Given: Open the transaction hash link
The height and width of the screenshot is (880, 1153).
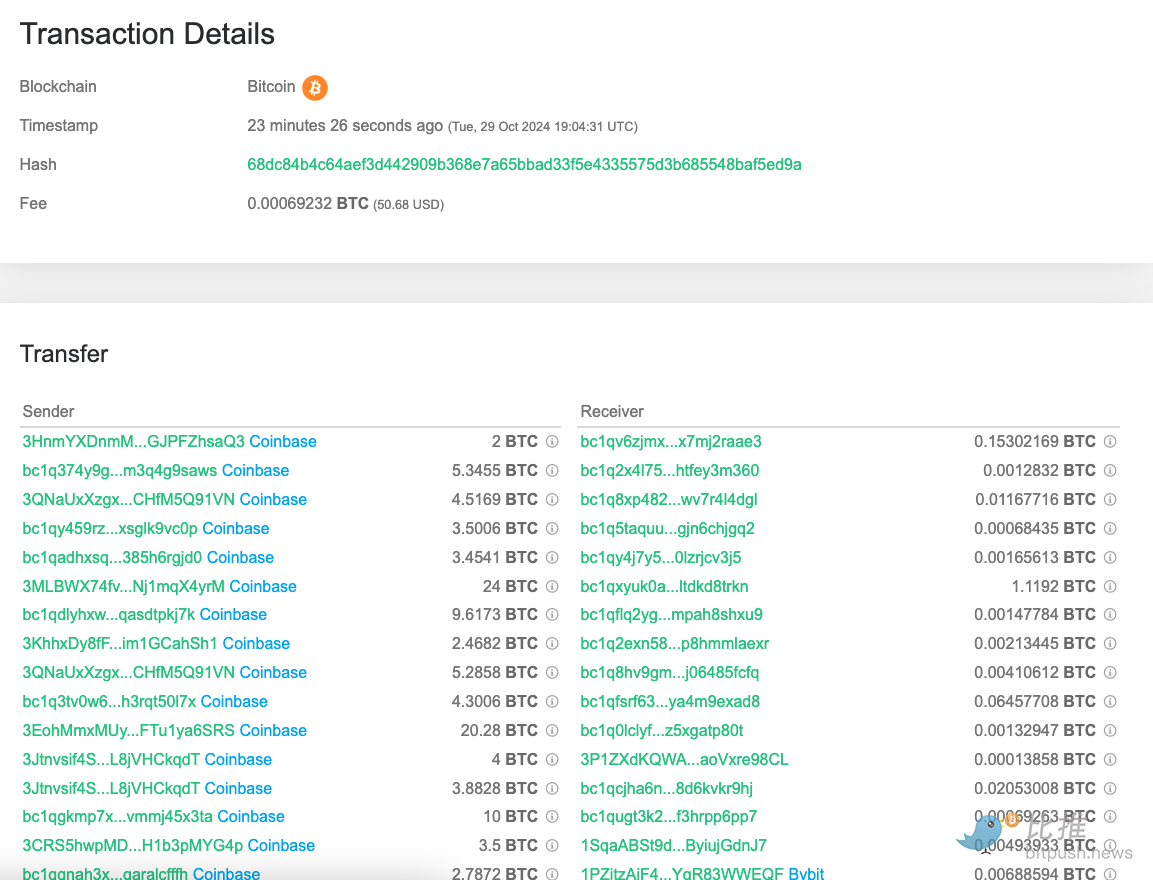Looking at the screenshot, I should click(524, 165).
